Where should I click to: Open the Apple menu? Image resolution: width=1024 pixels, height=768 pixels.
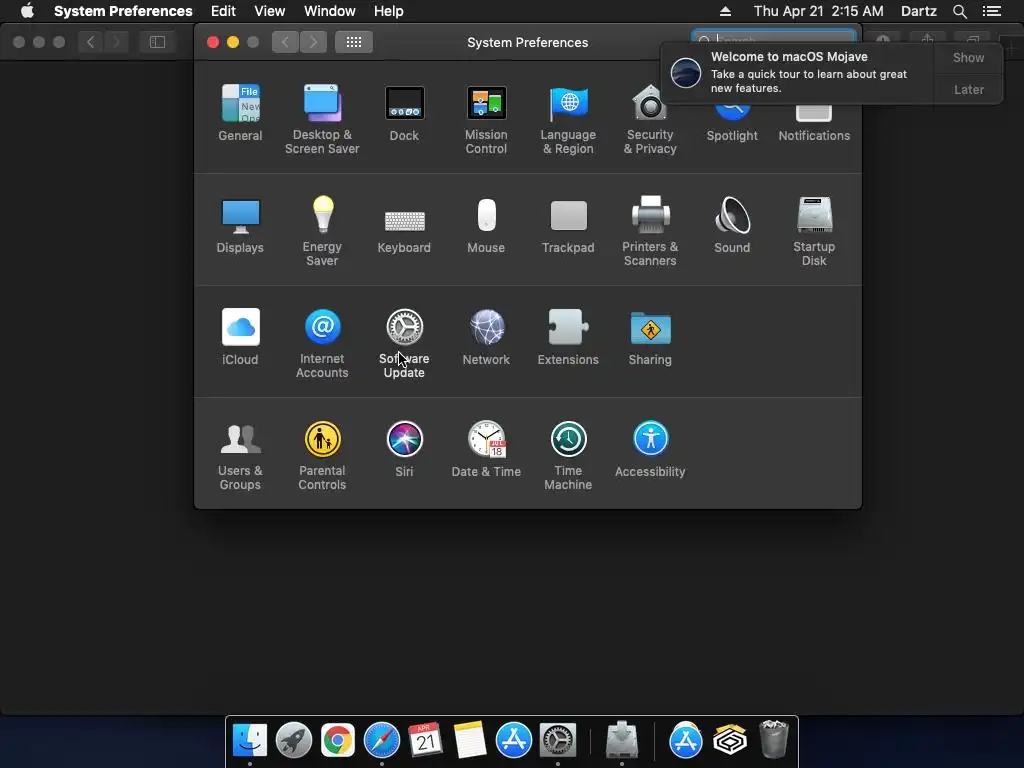27,11
